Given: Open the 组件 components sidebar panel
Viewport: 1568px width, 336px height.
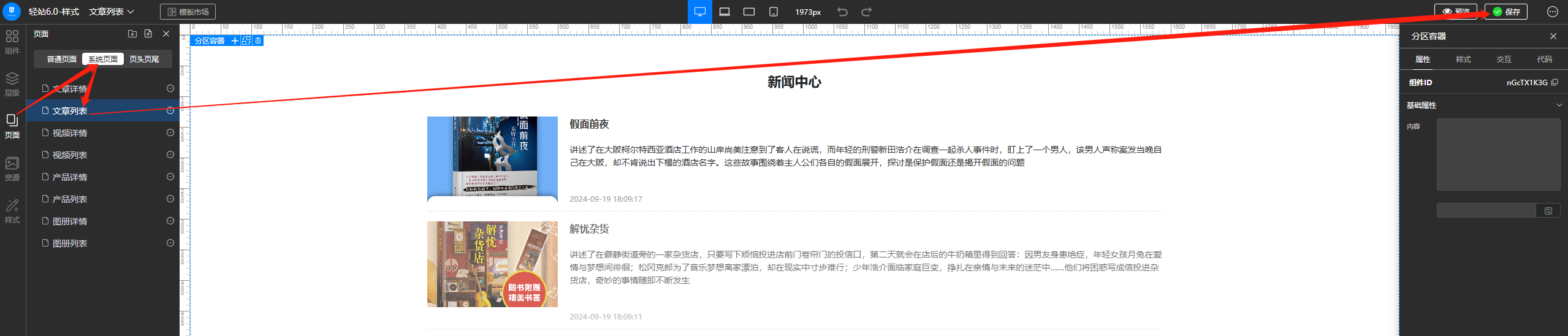Looking at the screenshot, I should coord(12,41).
